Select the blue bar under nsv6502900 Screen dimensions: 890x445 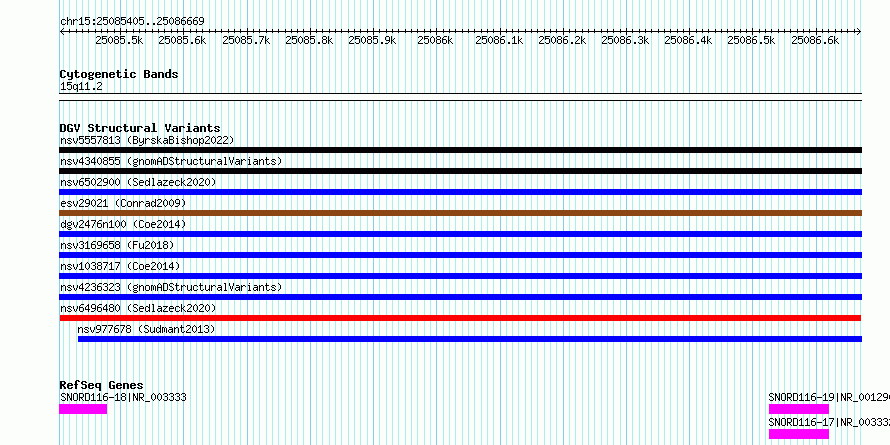coord(460,192)
